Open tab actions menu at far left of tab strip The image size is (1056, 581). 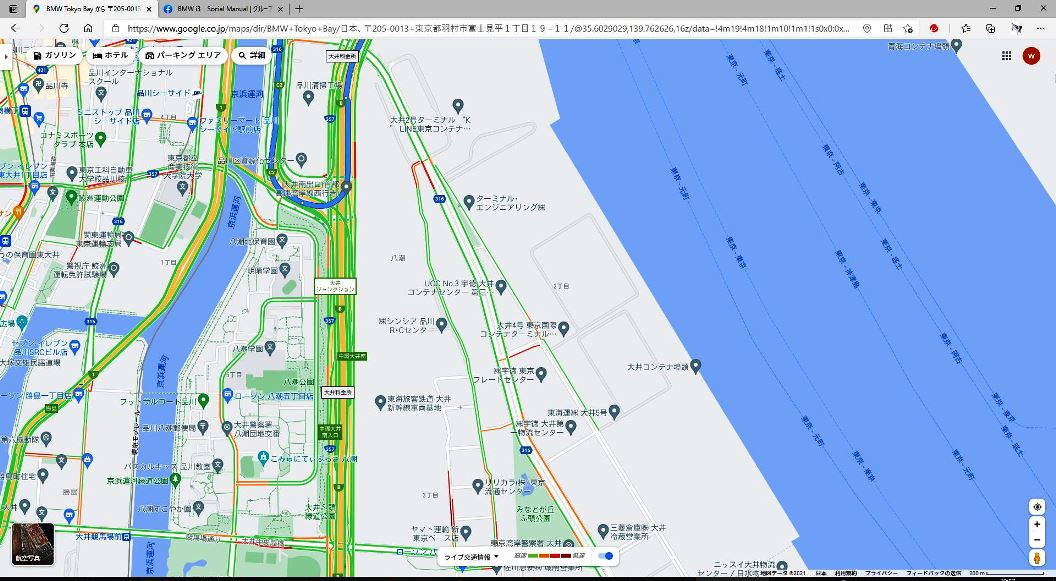[x=13, y=9]
